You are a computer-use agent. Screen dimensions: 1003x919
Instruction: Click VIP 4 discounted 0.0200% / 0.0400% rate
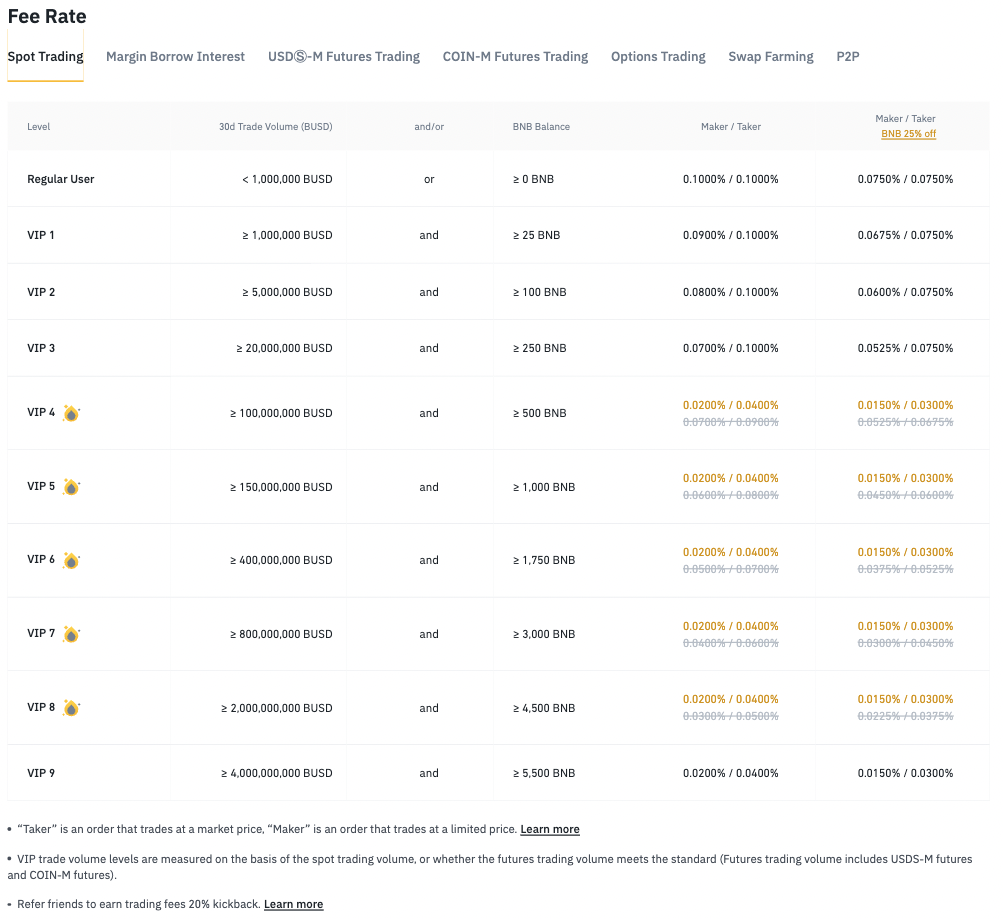730,405
